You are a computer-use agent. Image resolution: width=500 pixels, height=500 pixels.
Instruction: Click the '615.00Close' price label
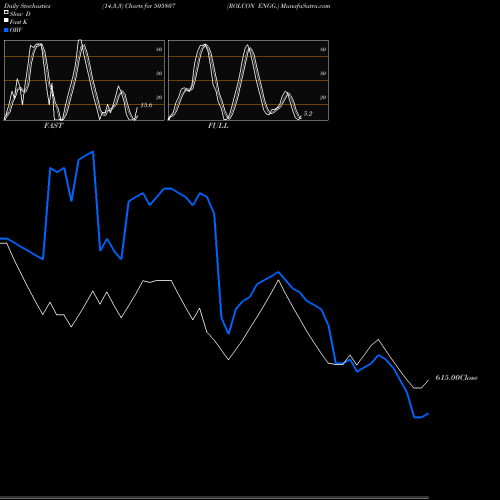click(x=457, y=378)
